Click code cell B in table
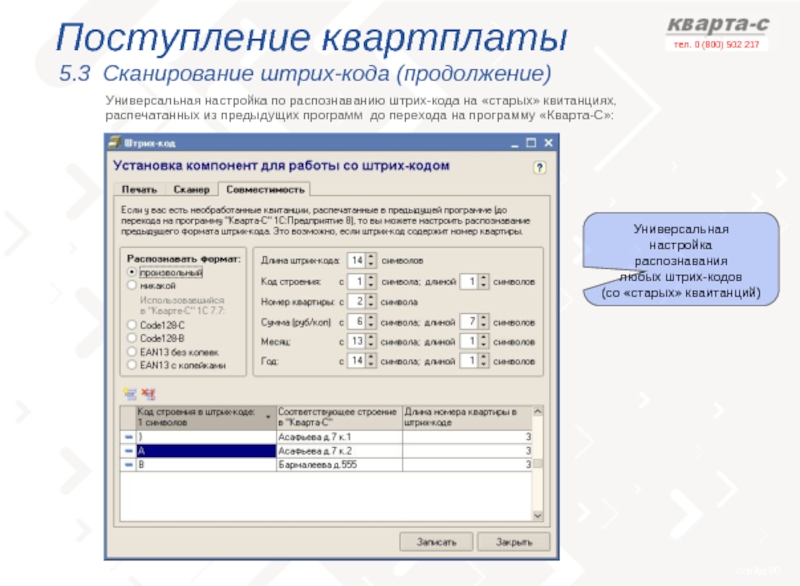 click(x=206, y=465)
